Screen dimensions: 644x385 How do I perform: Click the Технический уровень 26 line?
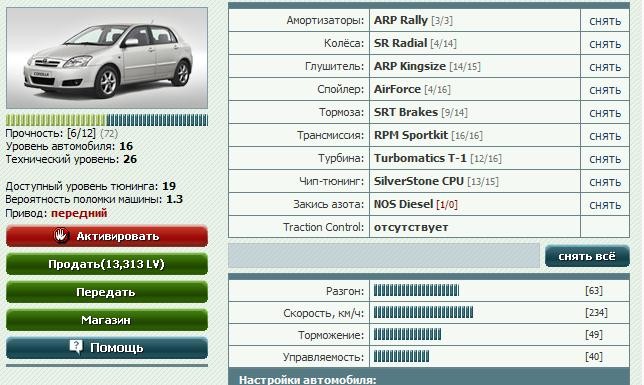coord(71,159)
